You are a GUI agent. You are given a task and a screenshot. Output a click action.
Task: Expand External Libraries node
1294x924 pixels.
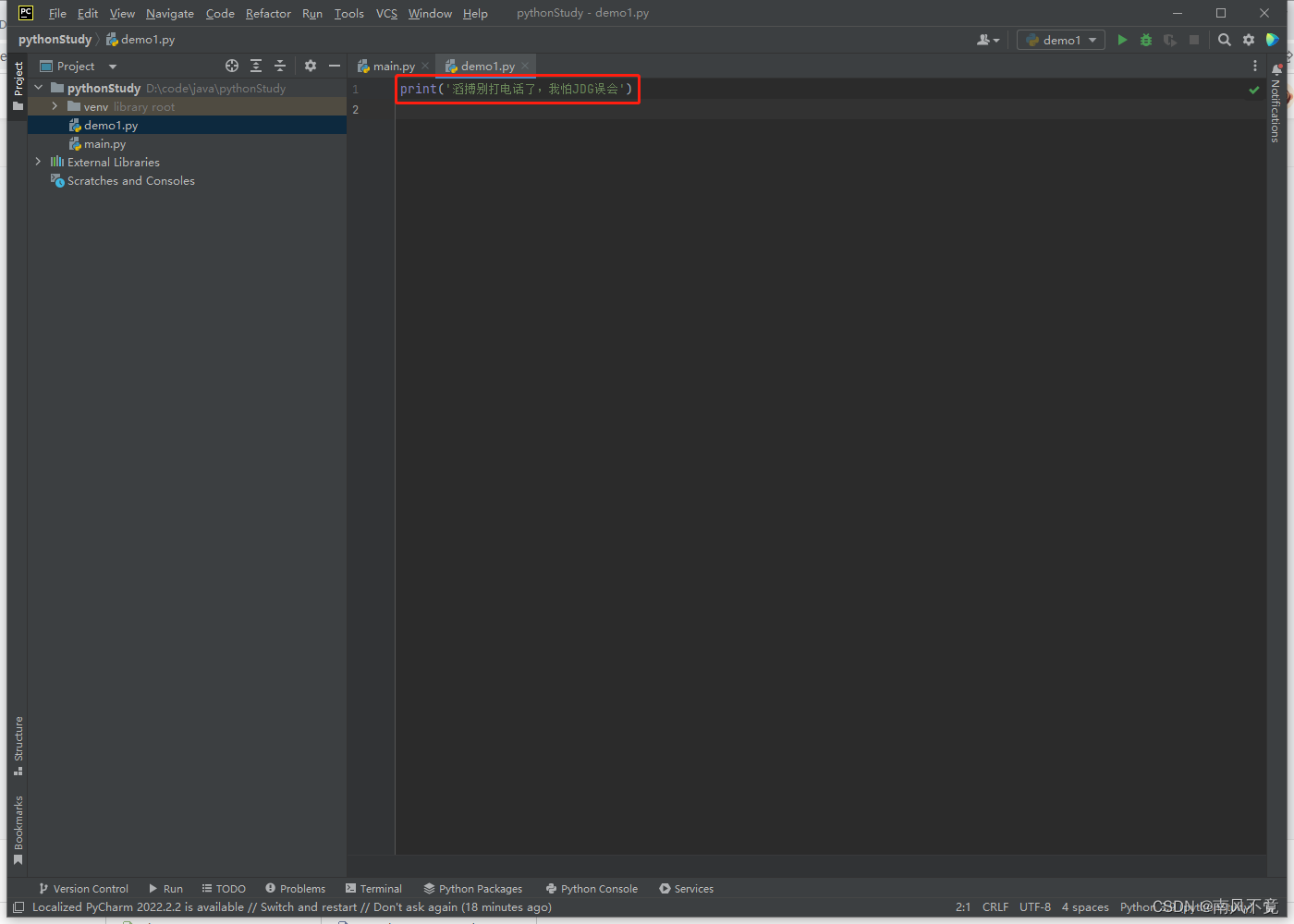(38, 162)
